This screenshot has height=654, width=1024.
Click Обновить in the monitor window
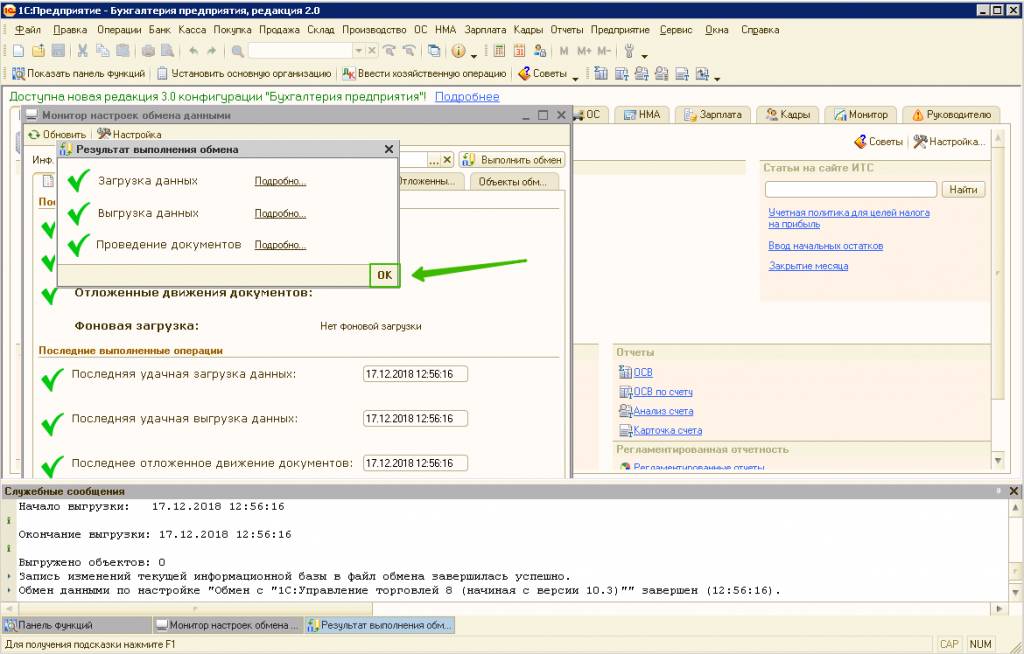[57, 134]
